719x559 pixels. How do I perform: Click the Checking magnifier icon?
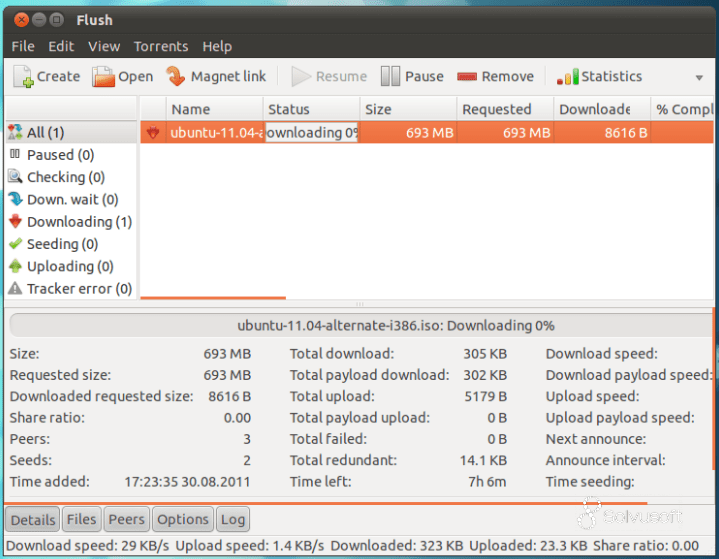tap(15, 176)
